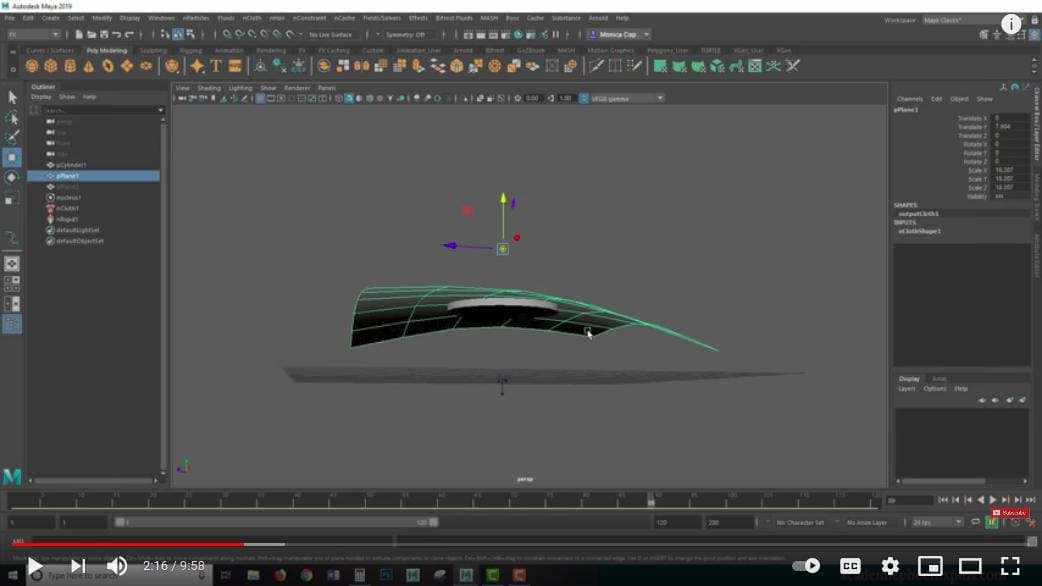Click the Outliner search field
The image size is (1042, 586).
[x=98, y=110]
